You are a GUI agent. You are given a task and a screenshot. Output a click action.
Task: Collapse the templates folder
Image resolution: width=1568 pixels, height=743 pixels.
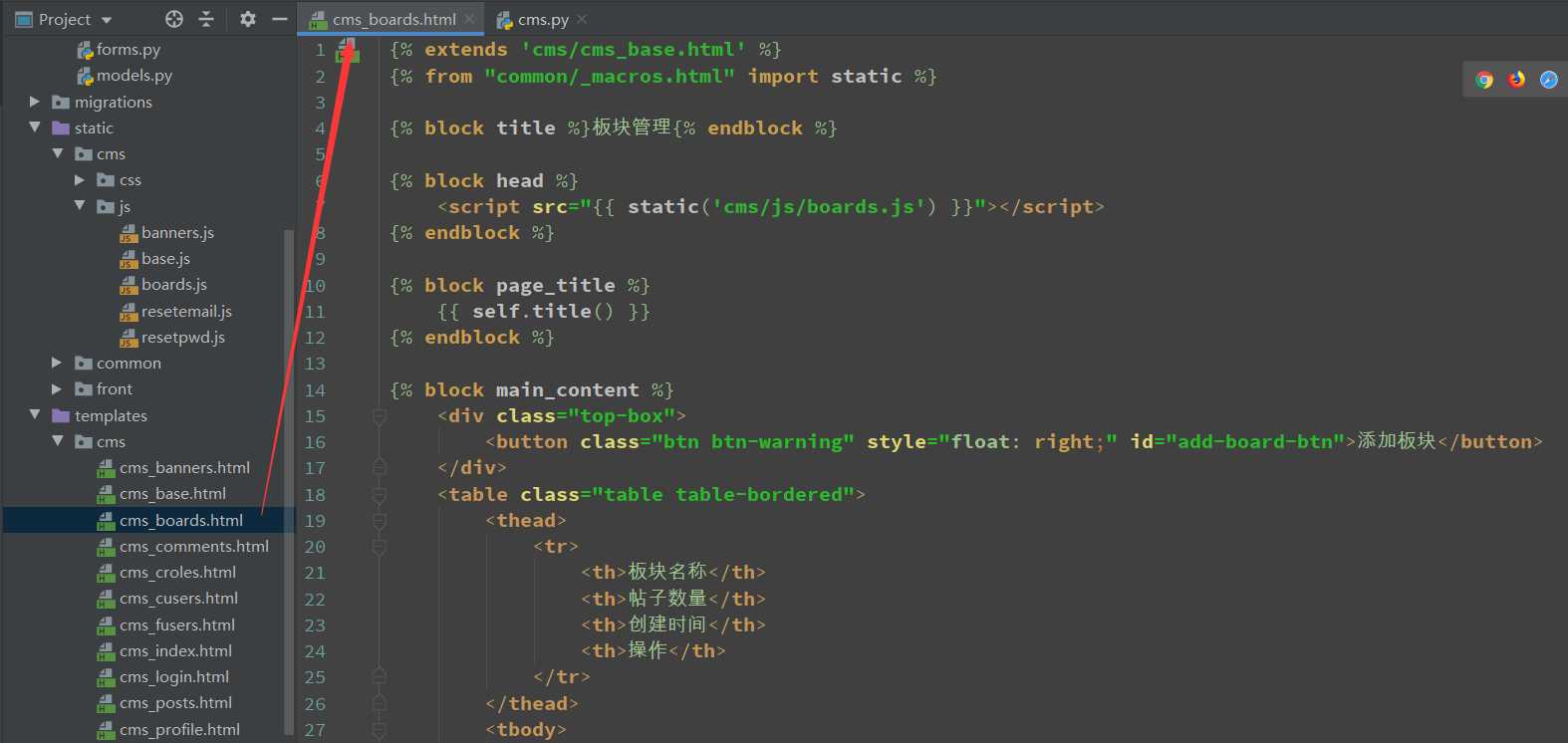click(35, 415)
